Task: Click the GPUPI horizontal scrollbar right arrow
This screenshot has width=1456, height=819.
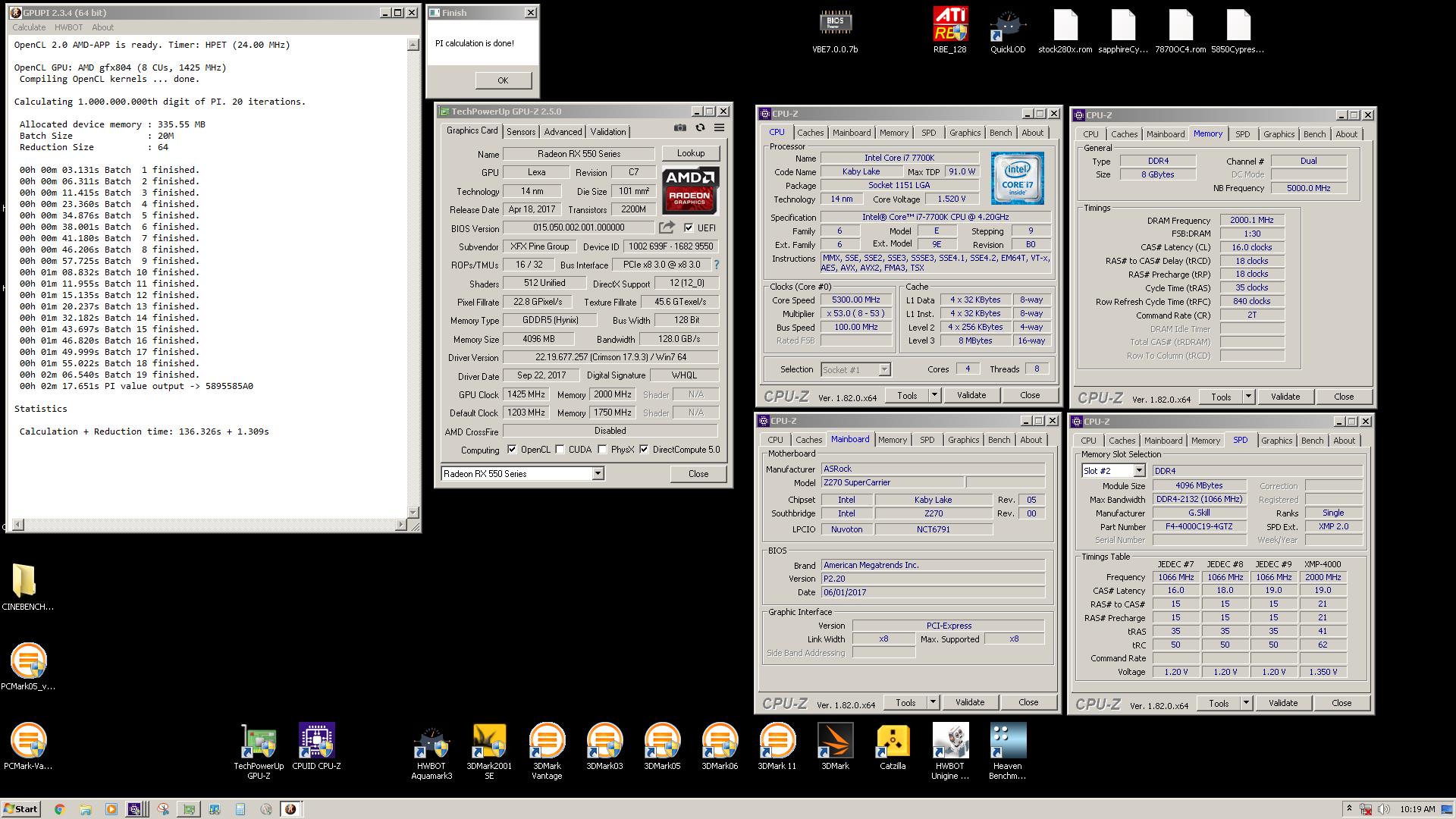Action: pyautogui.click(x=401, y=525)
